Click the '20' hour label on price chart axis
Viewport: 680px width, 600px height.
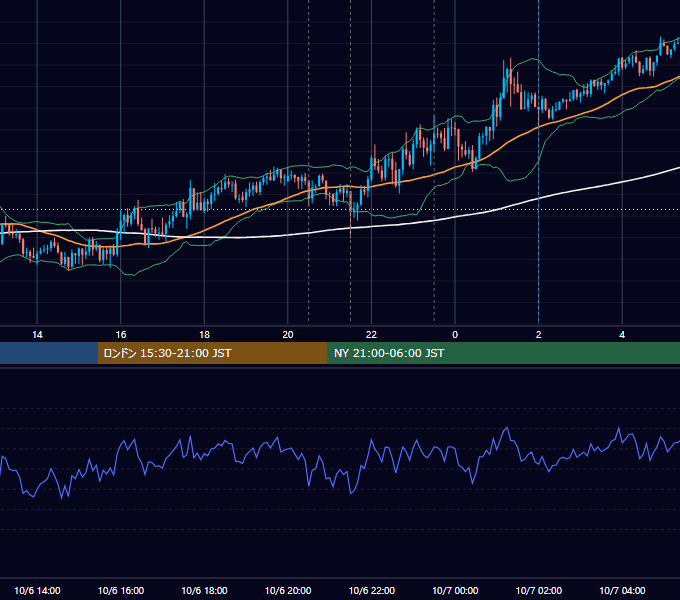pos(288,335)
